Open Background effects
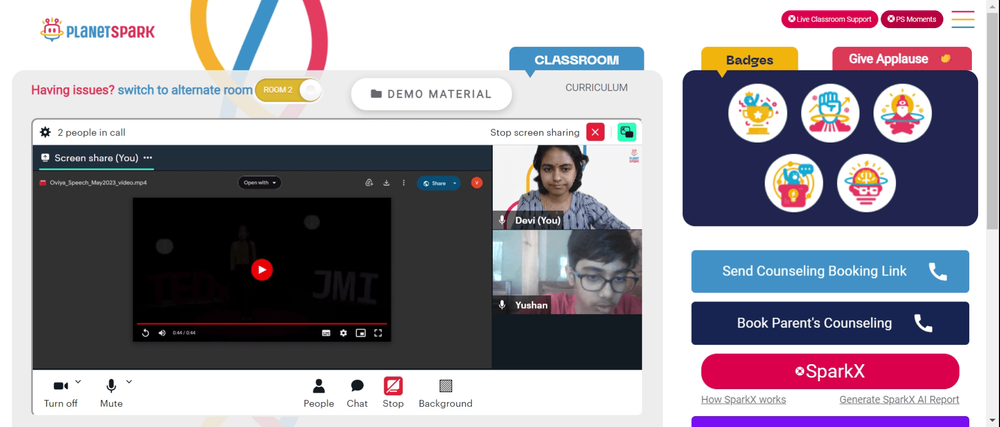The width and height of the screenshot is (1000, 427). point(445,393)
